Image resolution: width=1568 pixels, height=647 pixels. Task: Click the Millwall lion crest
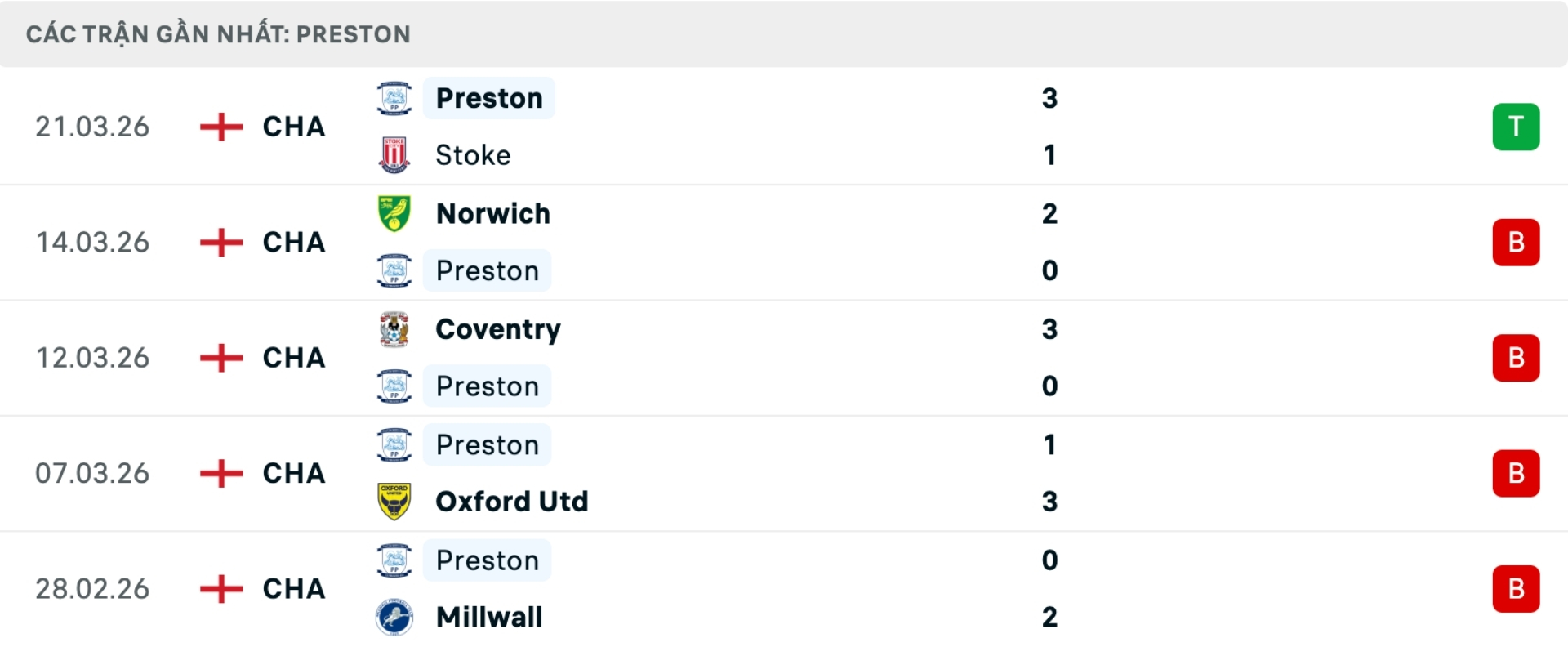394,617
